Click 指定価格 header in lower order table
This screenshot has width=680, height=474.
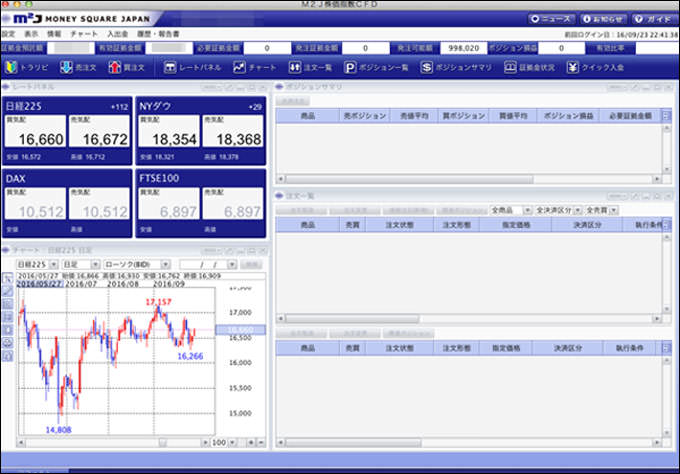(506, 348)
